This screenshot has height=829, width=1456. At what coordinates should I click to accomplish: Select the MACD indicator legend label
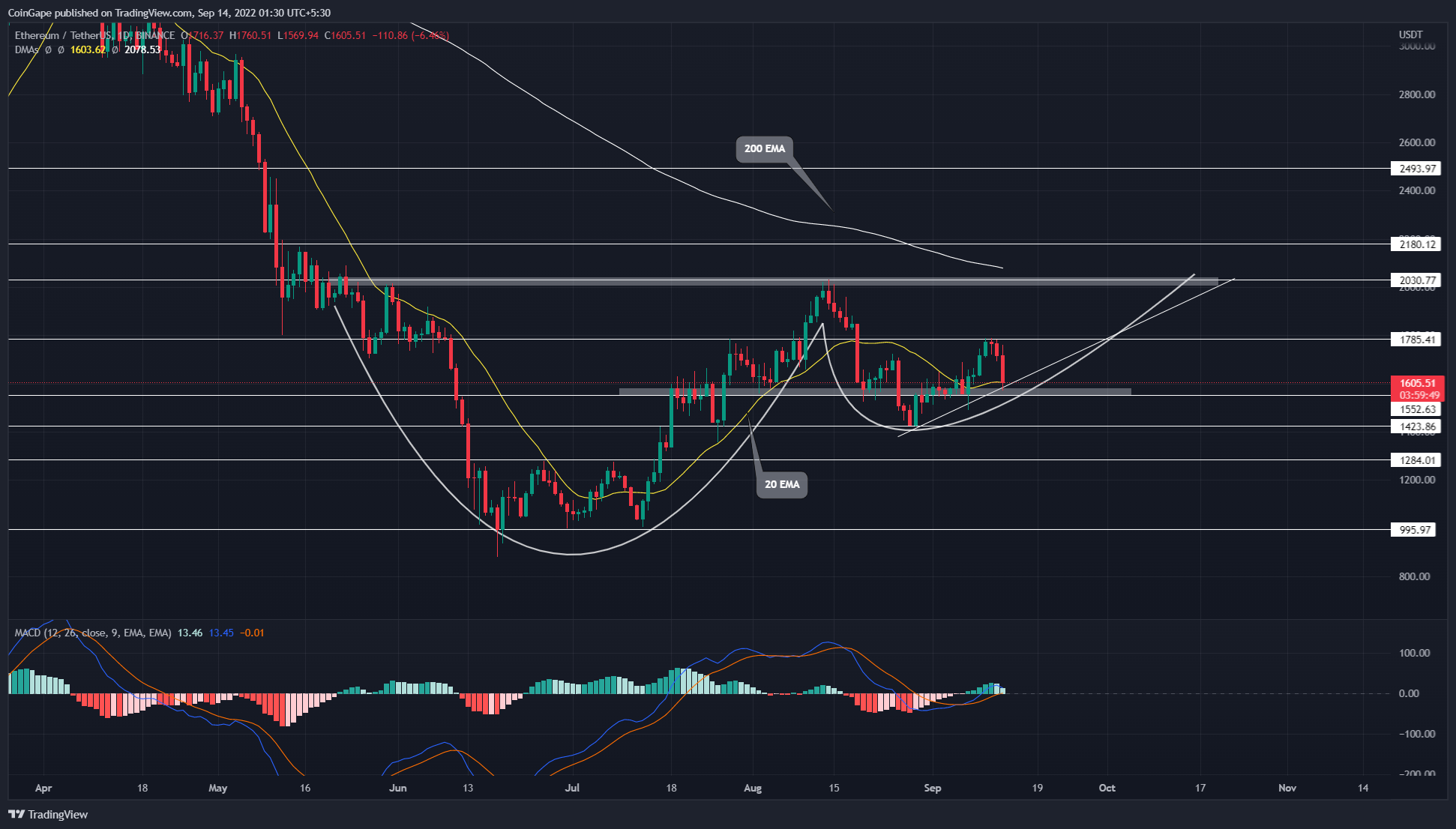[93, 633]
